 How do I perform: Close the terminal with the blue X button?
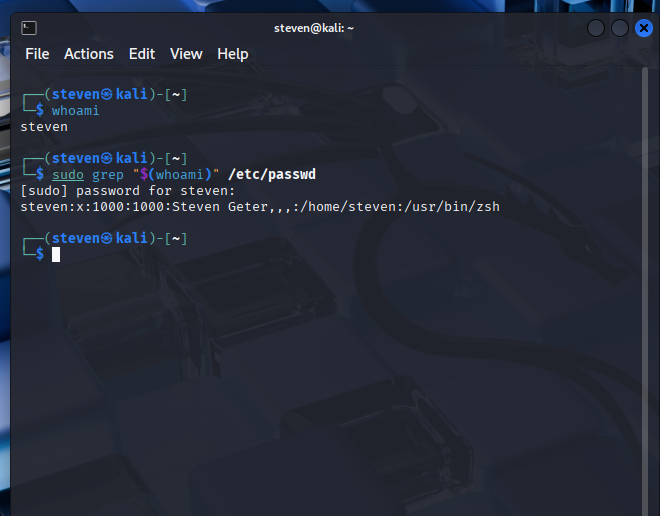(642, 28)
